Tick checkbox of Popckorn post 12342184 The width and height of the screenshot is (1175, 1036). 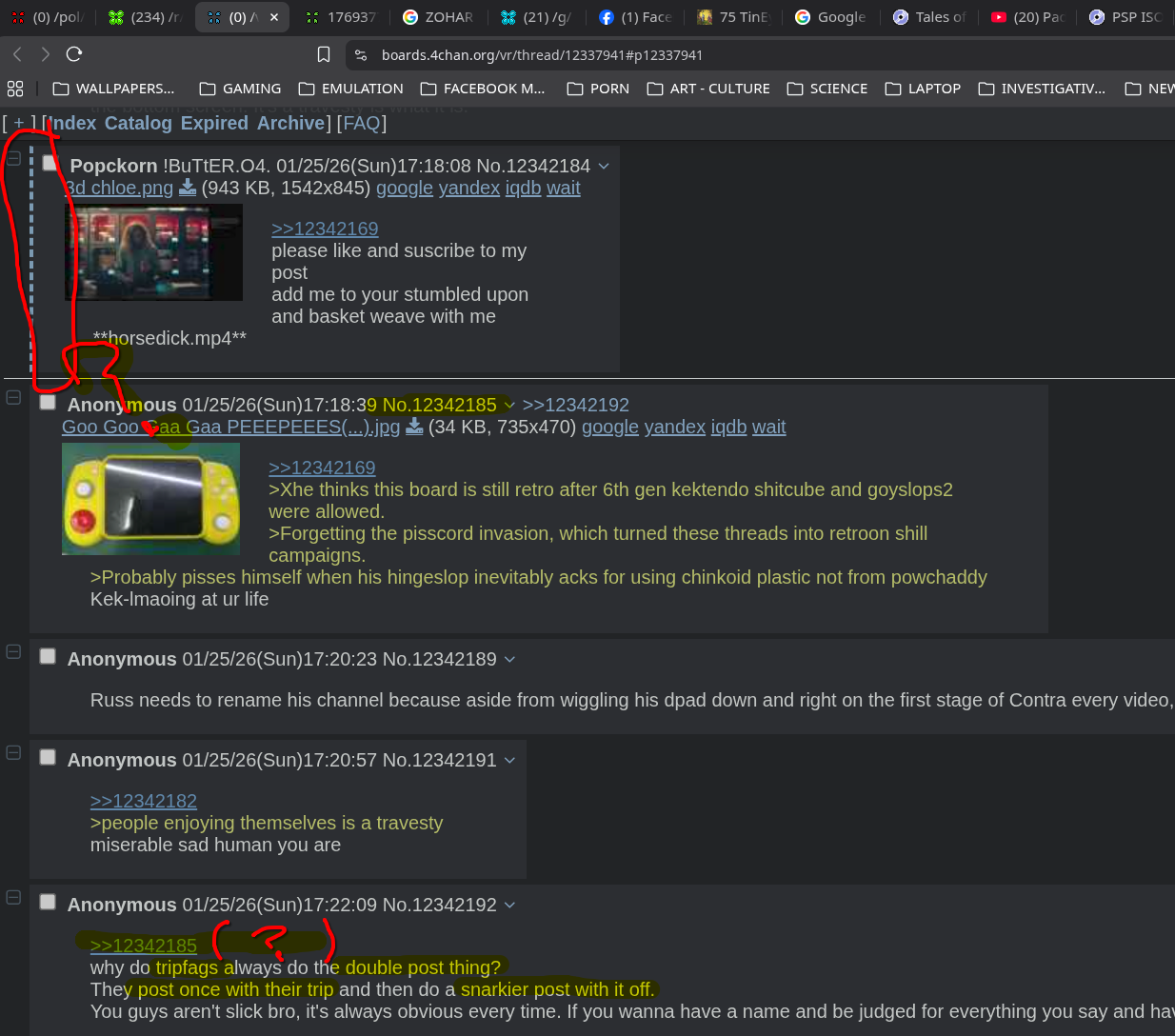(x=50, y=164)
